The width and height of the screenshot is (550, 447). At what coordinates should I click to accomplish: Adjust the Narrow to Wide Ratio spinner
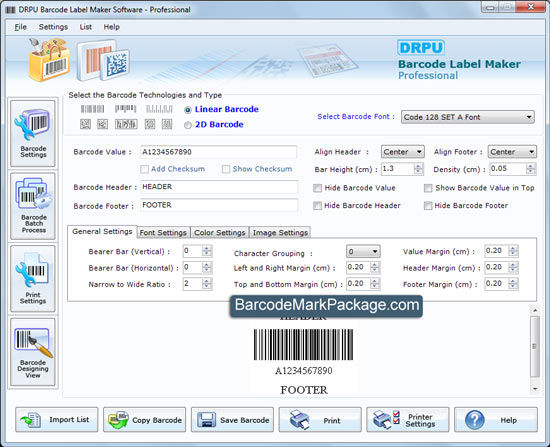pos(207,283)
